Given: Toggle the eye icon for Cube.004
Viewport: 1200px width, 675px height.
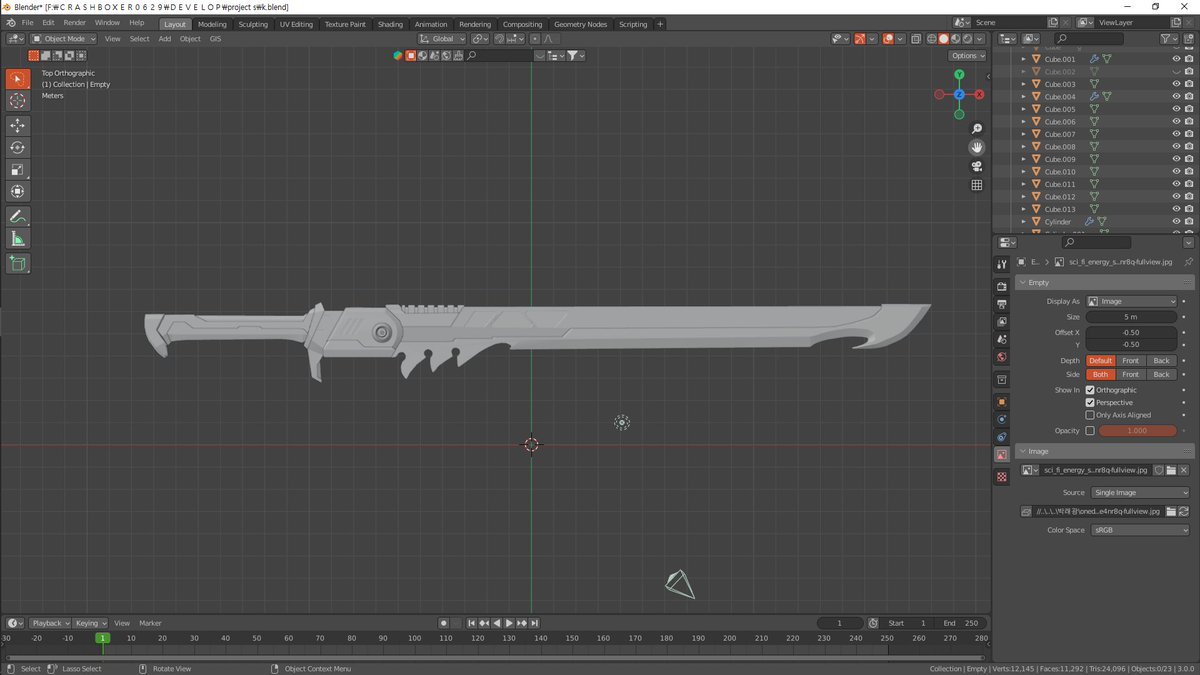Looking at the screenshot, I should (1176, 97).
